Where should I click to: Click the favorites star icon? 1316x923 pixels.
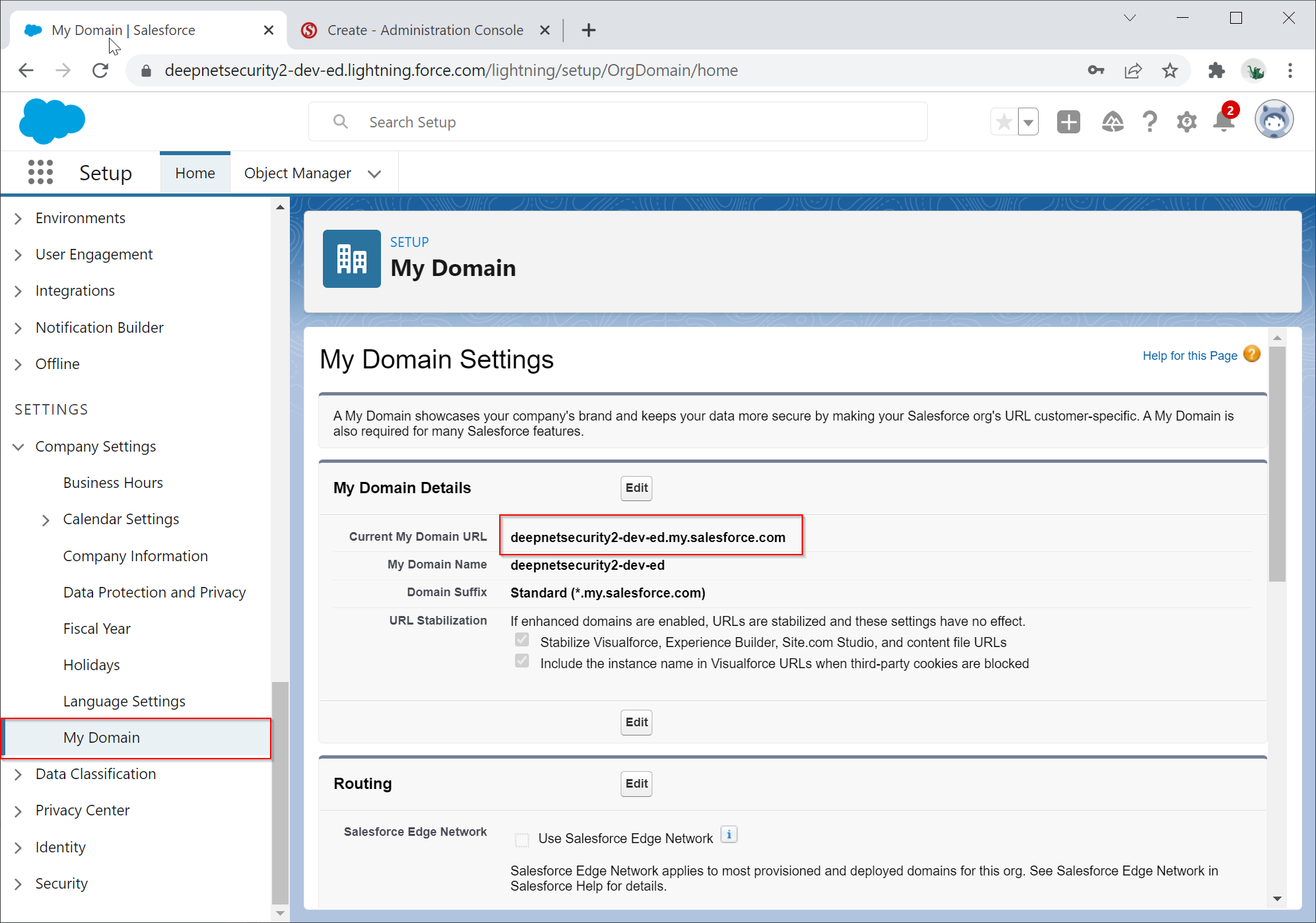coord(1004,122)
